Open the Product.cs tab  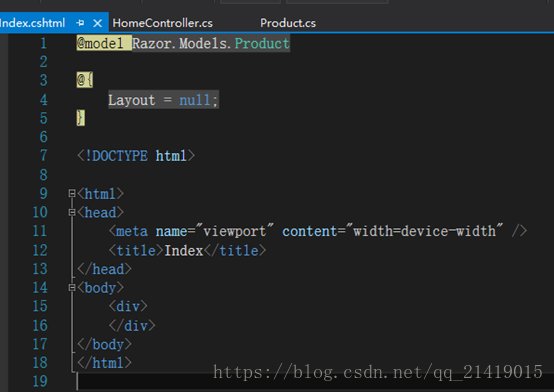tap(288, 23)
